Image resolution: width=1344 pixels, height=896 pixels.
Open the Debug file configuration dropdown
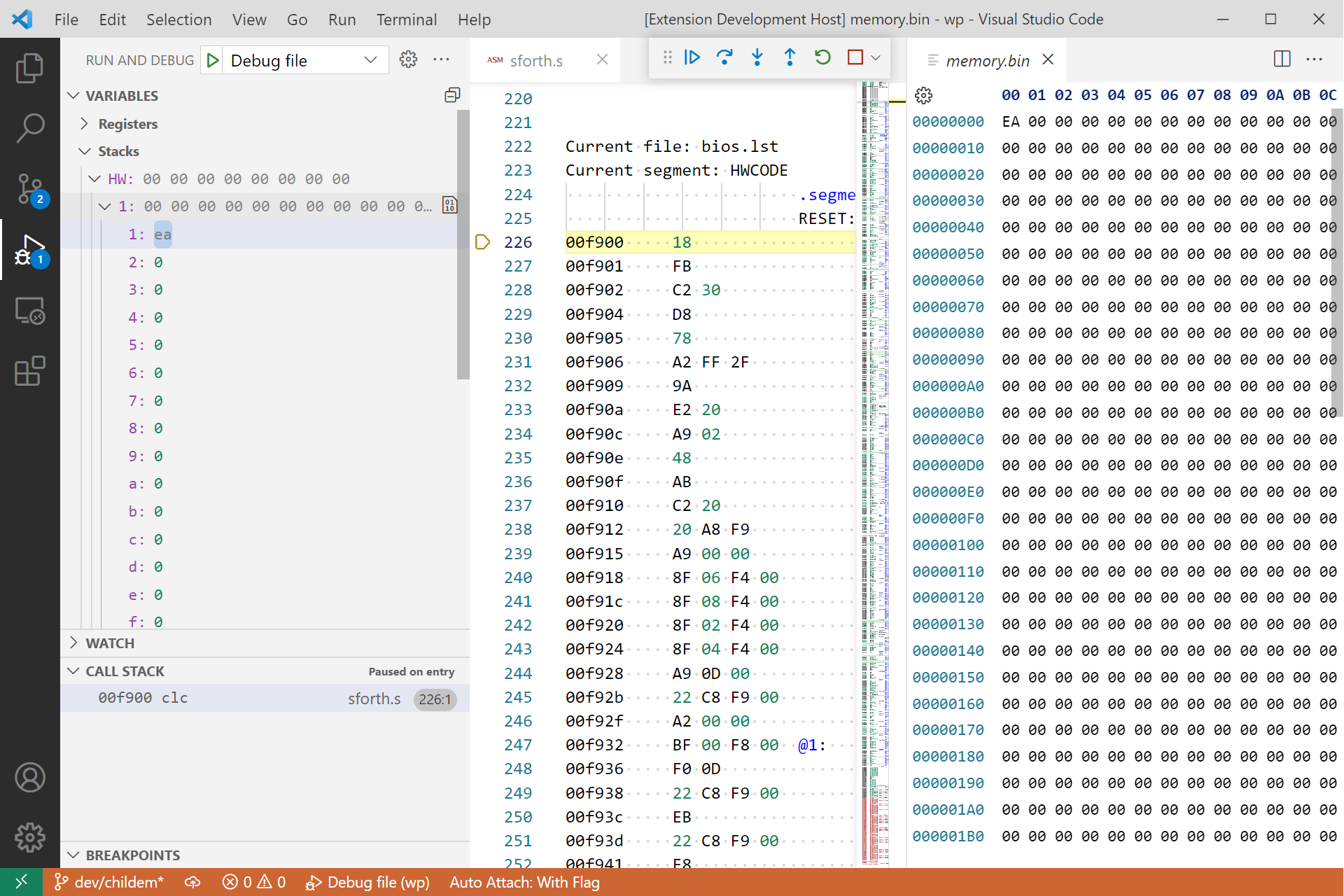click(x=370, y=60)
